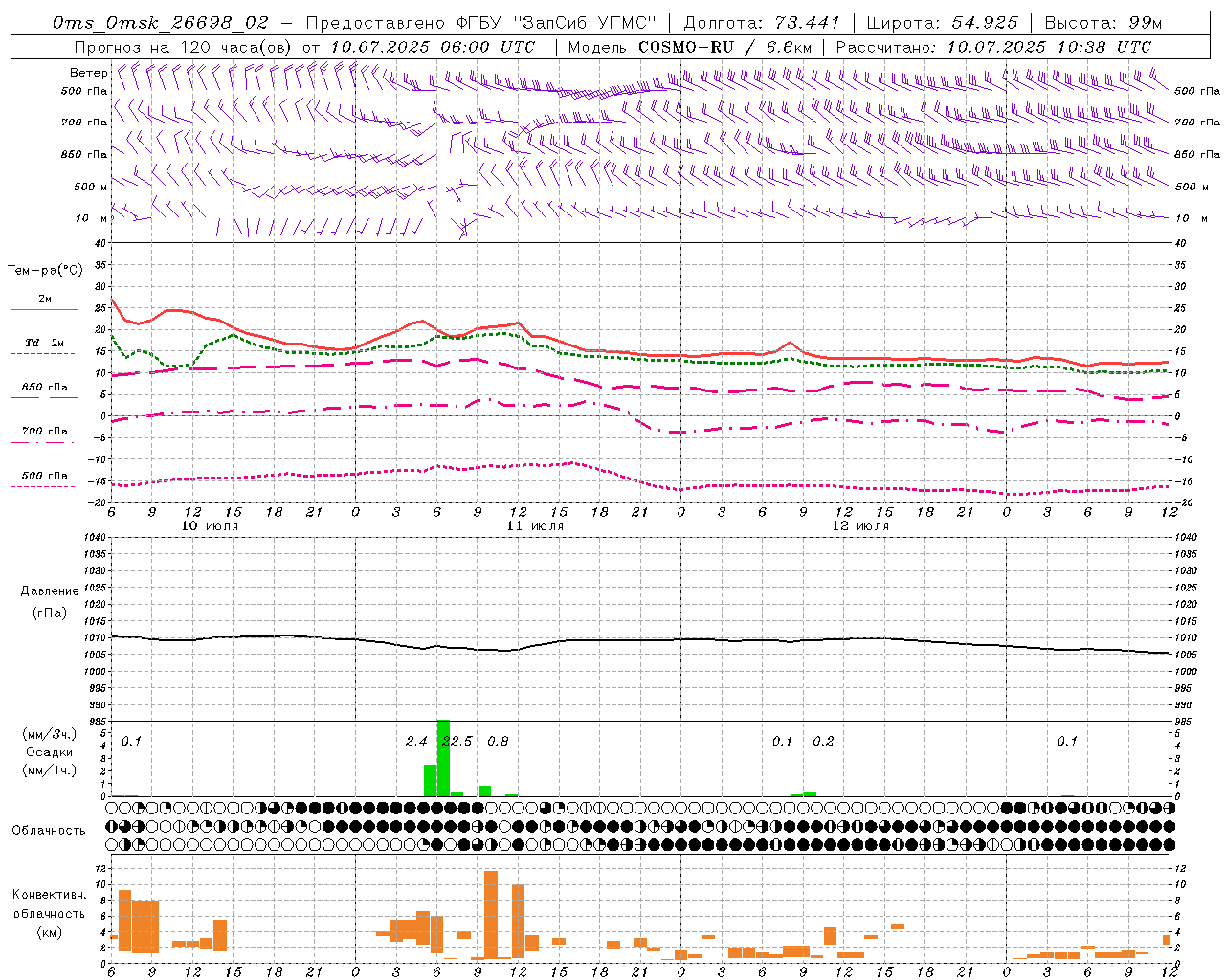
Task: Click the Ветер panel label
Action: [89, 73]
